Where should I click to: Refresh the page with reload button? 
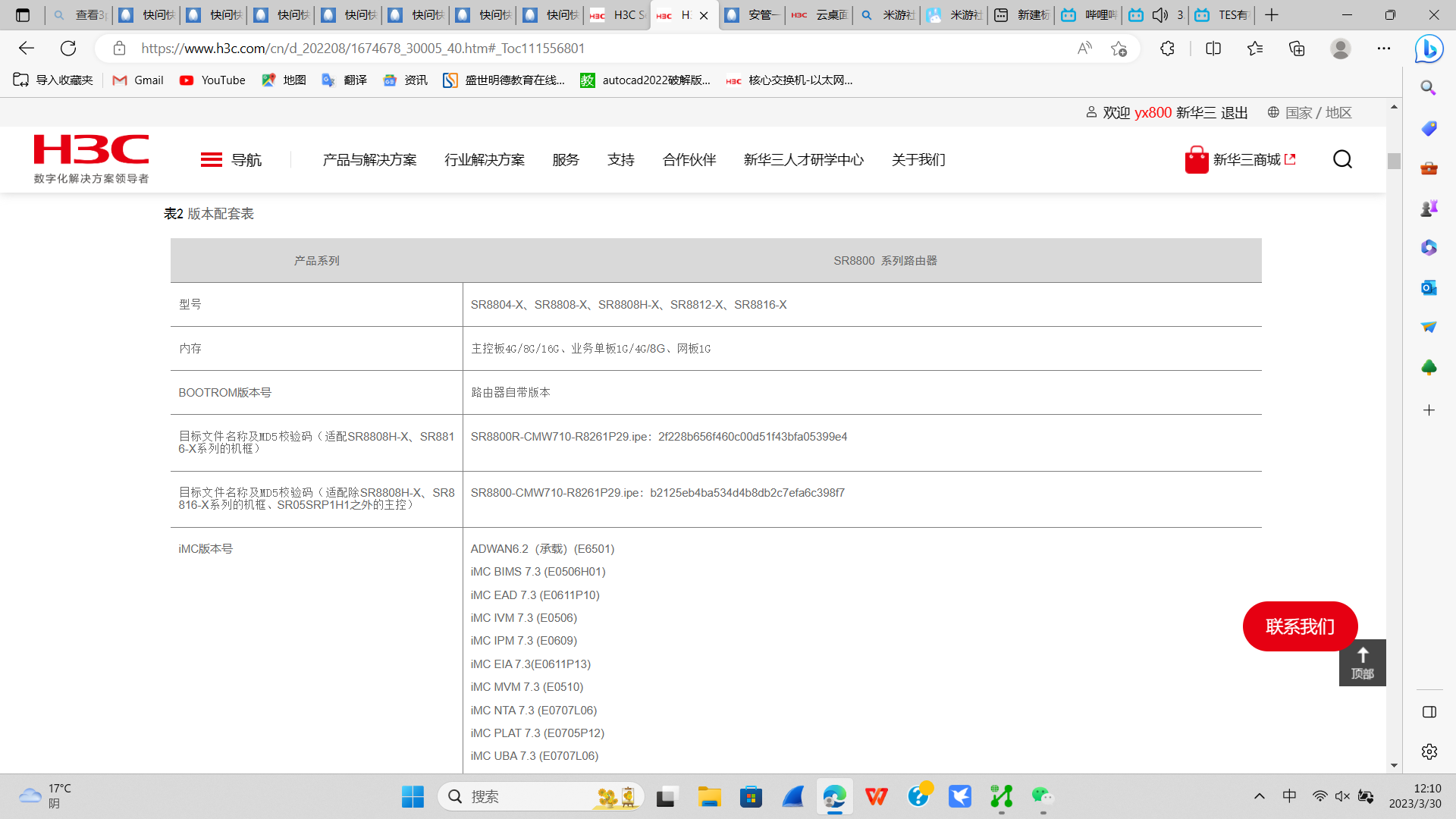click(x=68, y=49)
